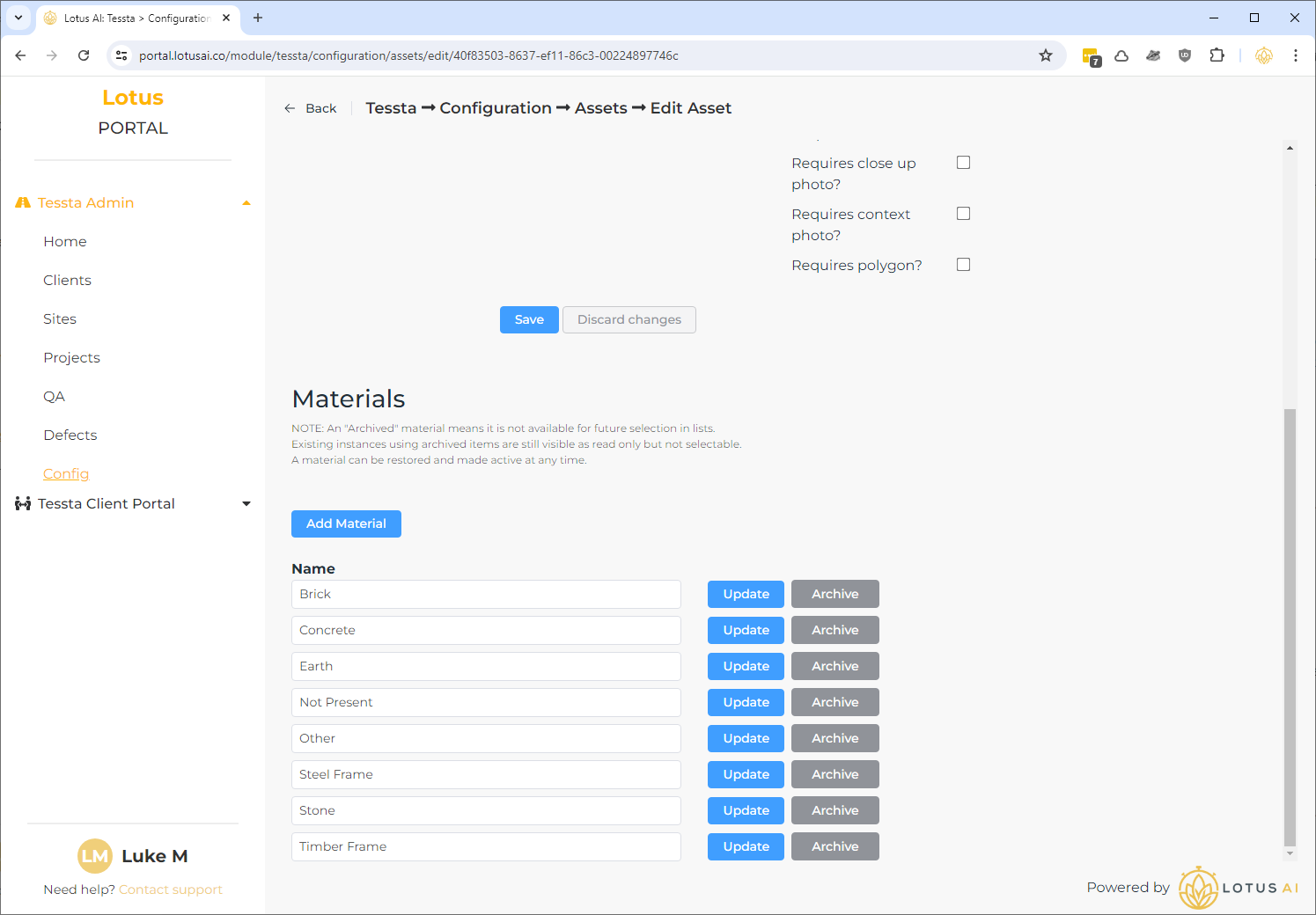Open the browser tab search dropdown
The width and height of the screenshot is (1316, 915).
pos(18,18)
